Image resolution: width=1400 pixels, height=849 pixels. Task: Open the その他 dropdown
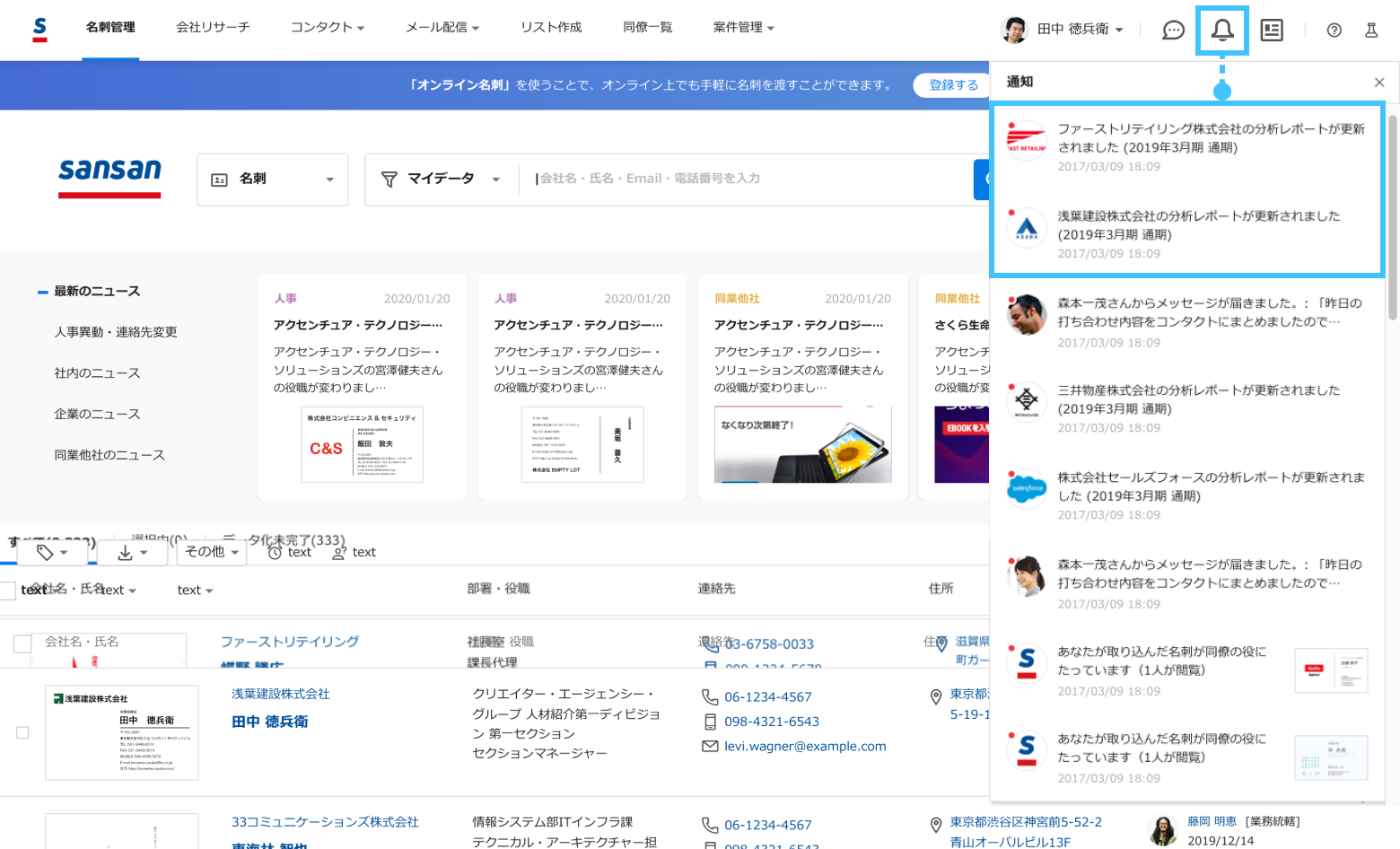[x=212, y=552]
